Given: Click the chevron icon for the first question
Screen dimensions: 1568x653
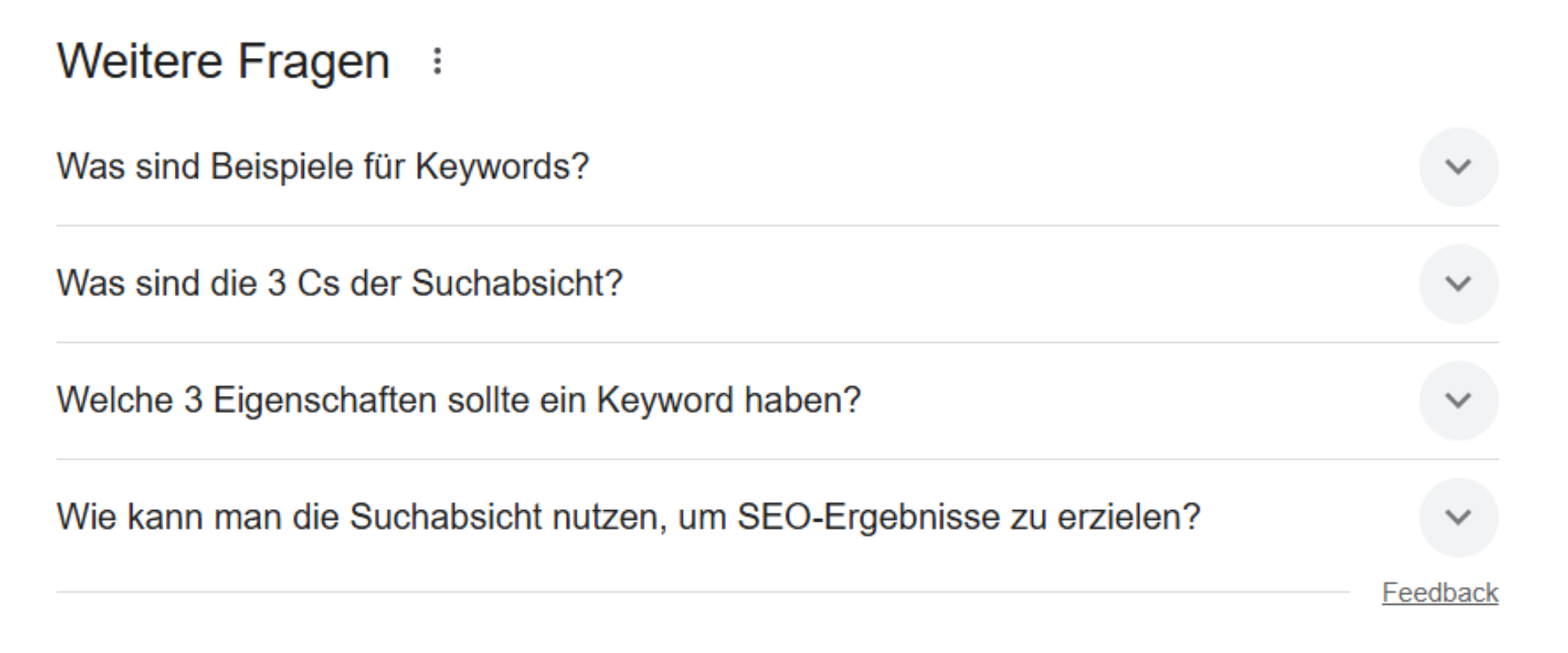Looking at the screenshot, I should [x=1459, y=166].
